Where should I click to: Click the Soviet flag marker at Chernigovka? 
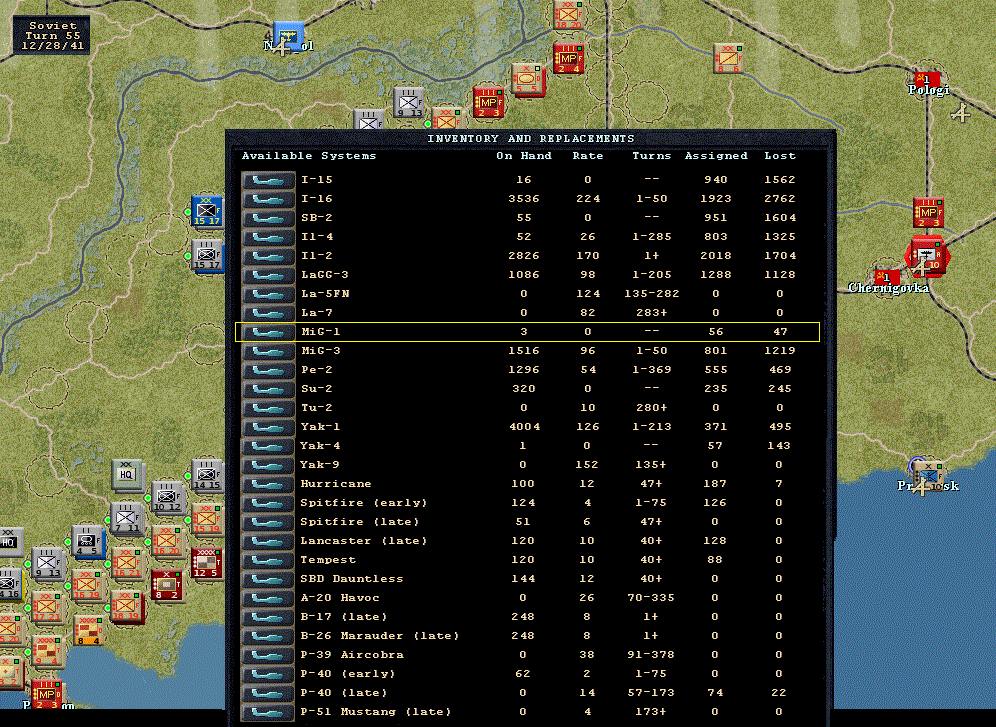pos(887,277)
